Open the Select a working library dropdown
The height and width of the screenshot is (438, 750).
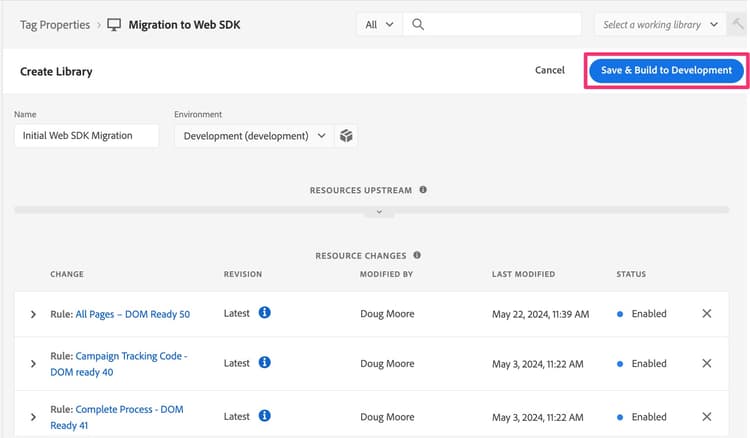[661, 24]
